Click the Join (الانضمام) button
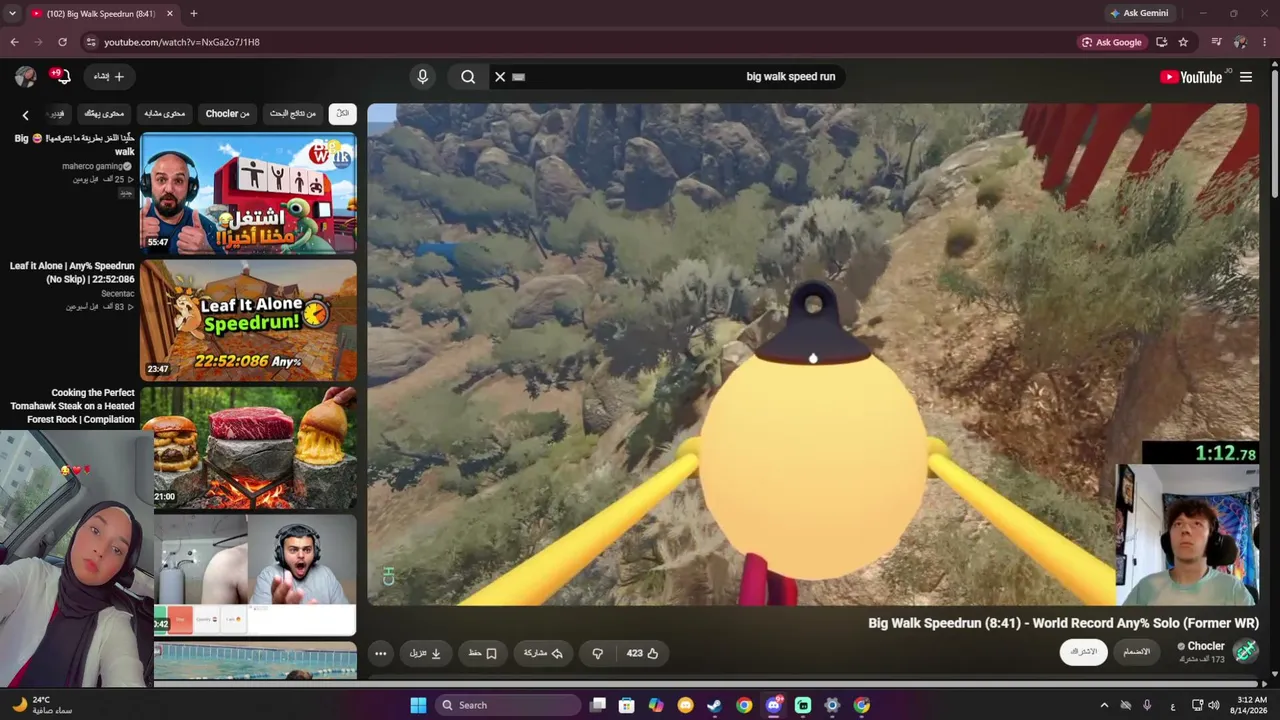The image size is (1280, 720). [1136, 652]
